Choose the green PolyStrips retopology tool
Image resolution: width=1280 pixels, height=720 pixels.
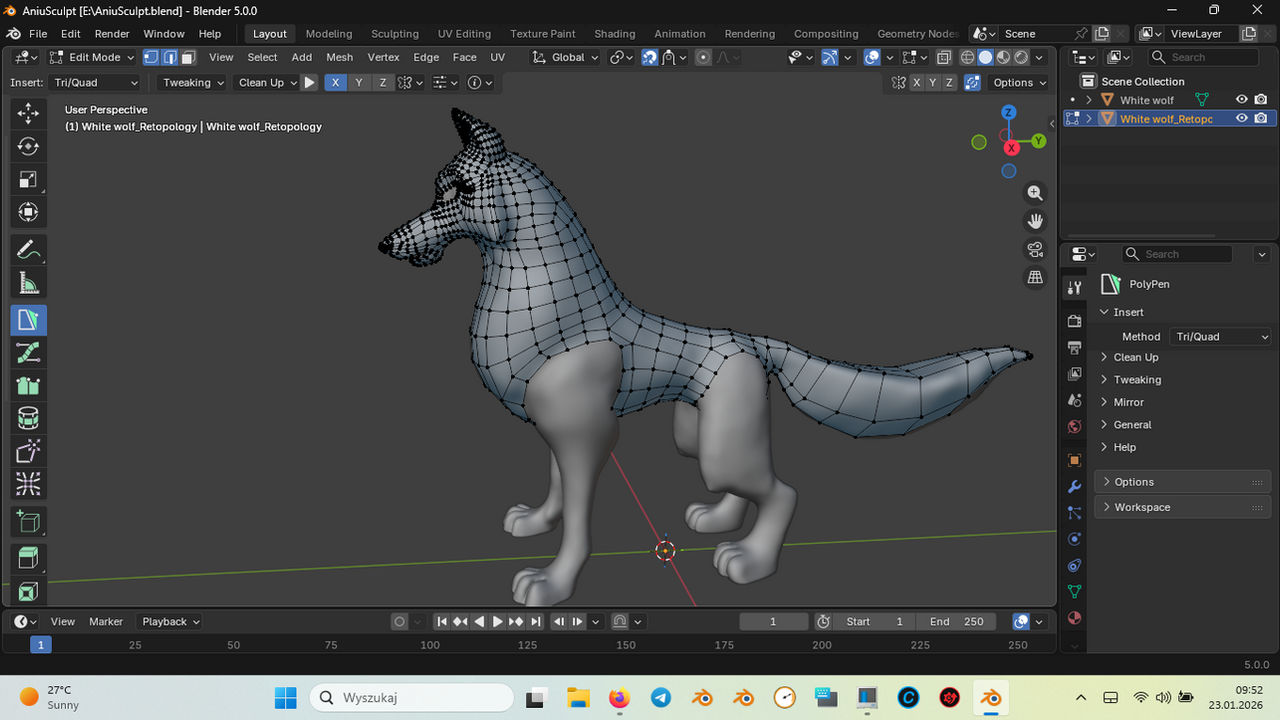(x=28, y=352)
